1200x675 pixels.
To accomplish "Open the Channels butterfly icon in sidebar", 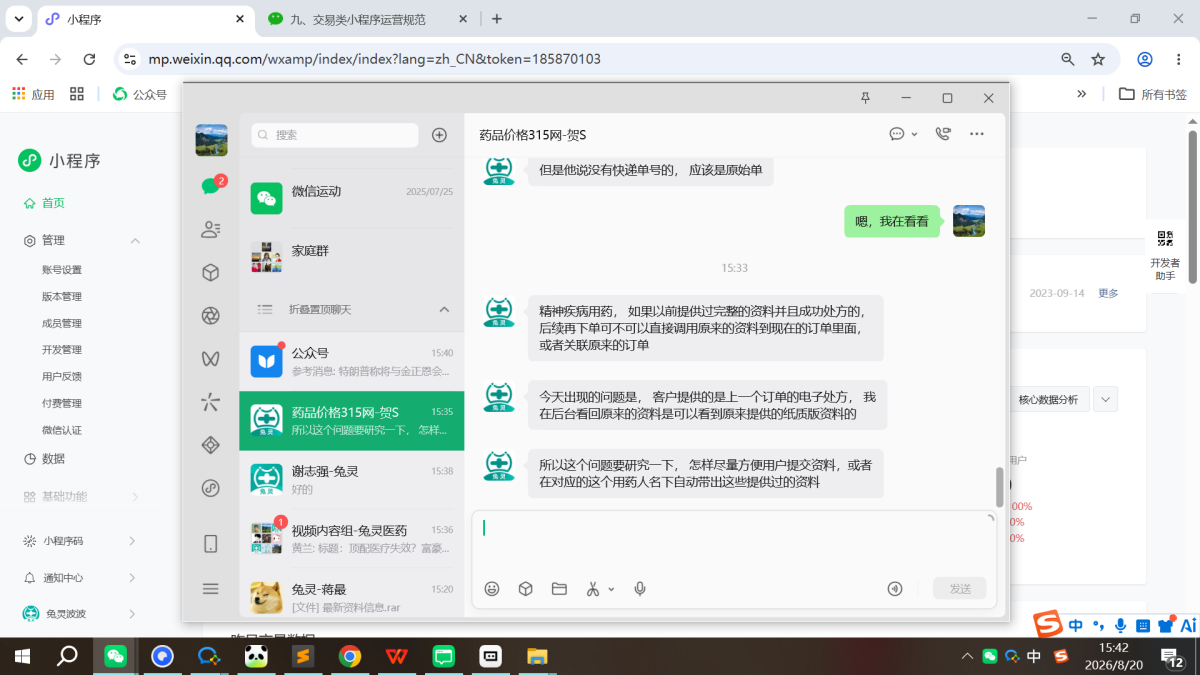I will 210,358.
